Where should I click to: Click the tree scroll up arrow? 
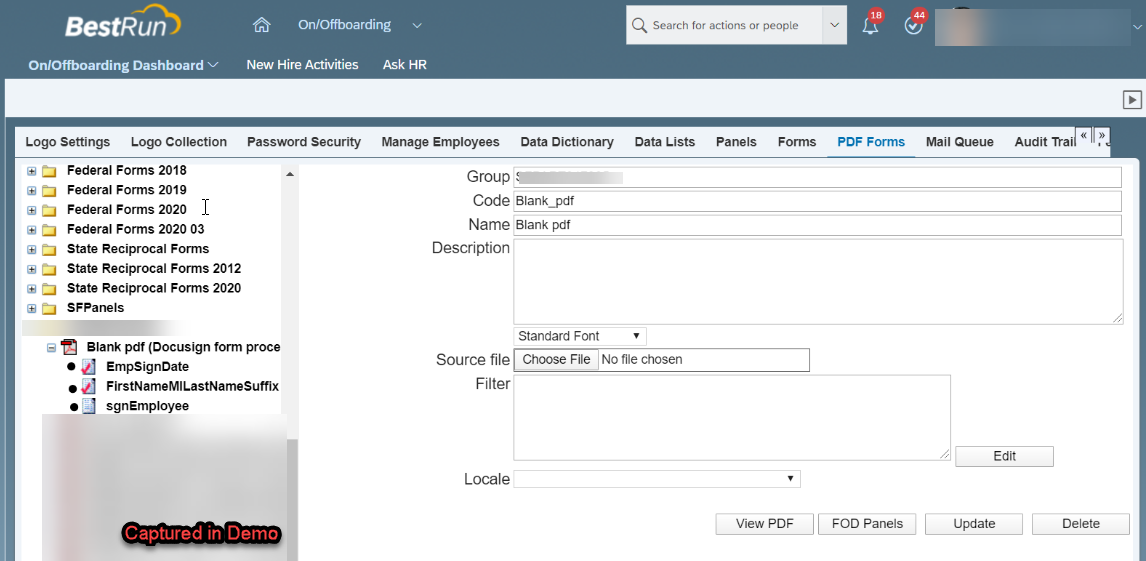pos(289,175)
